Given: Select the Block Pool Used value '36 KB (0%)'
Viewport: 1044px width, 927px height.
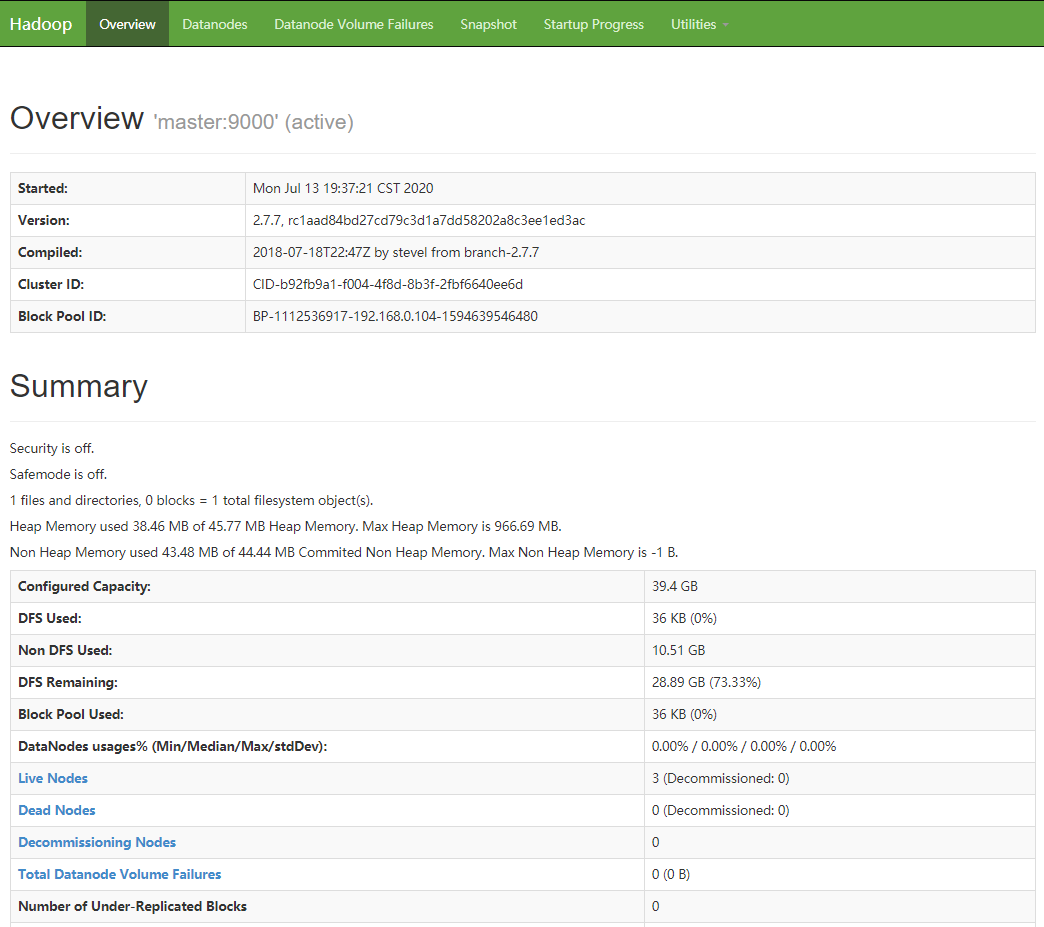Looking at the screenshot, I should [x=684, y=714].
